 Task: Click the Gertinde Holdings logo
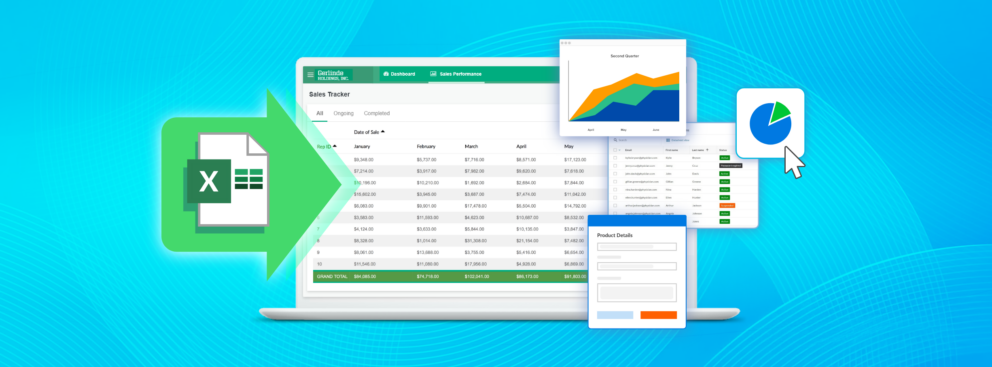pyautogui.click(x=333, y=74)
